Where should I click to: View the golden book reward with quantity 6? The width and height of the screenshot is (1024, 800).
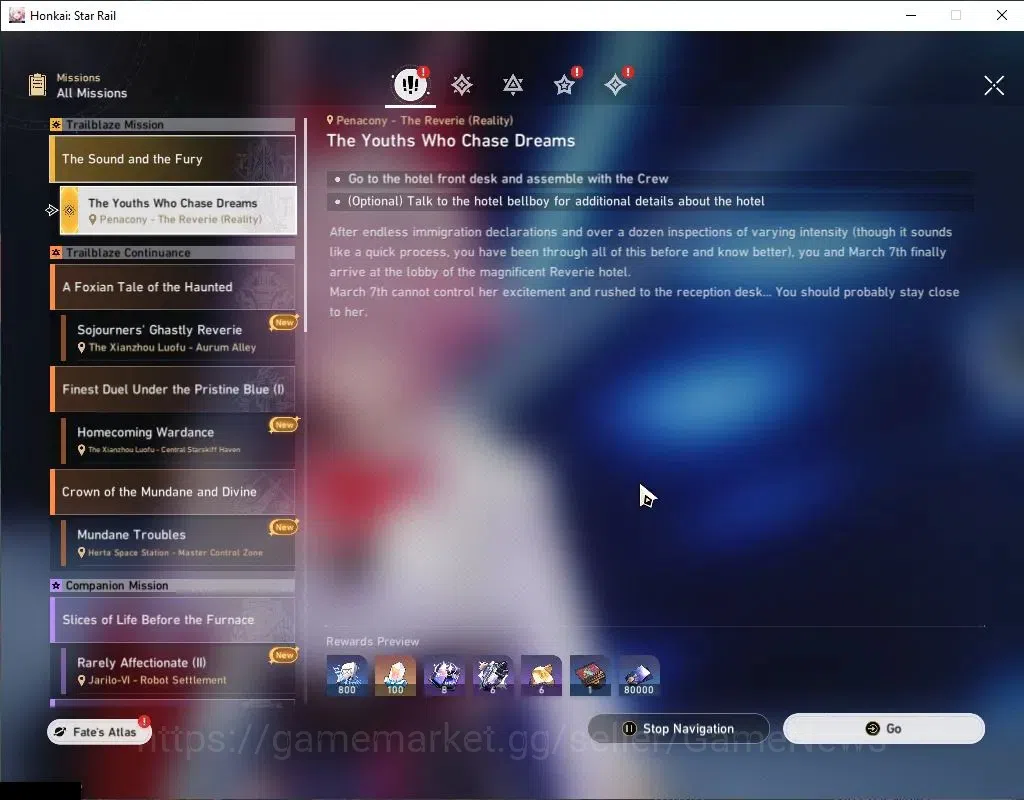point(541,676)
